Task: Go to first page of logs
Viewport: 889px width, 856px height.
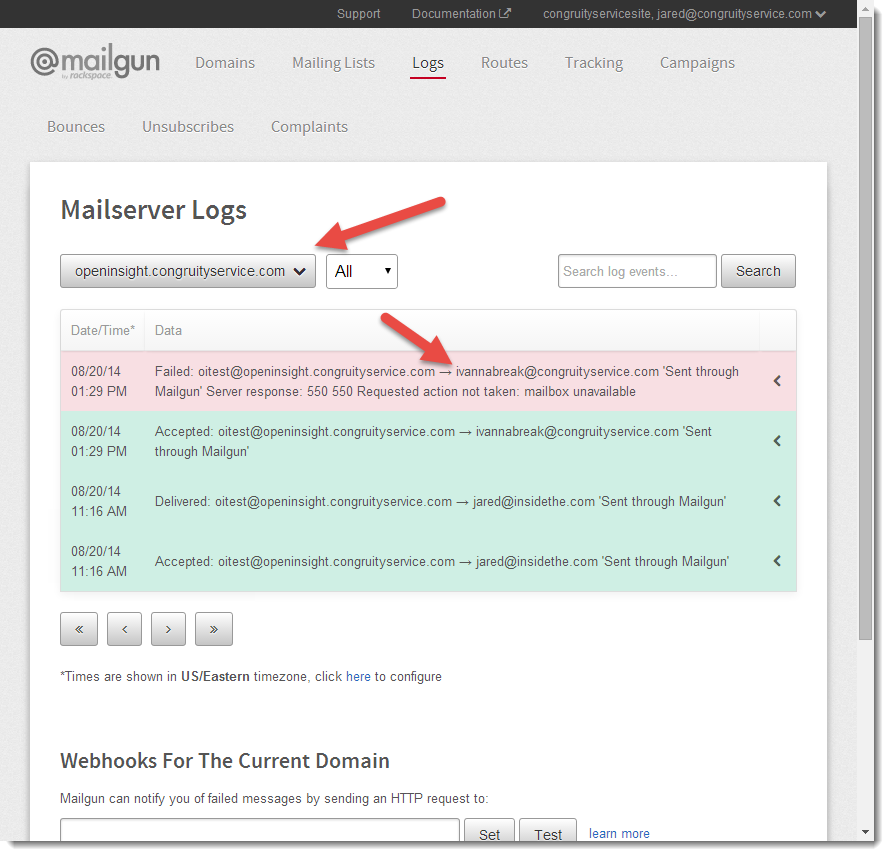Action: point(79,629)
